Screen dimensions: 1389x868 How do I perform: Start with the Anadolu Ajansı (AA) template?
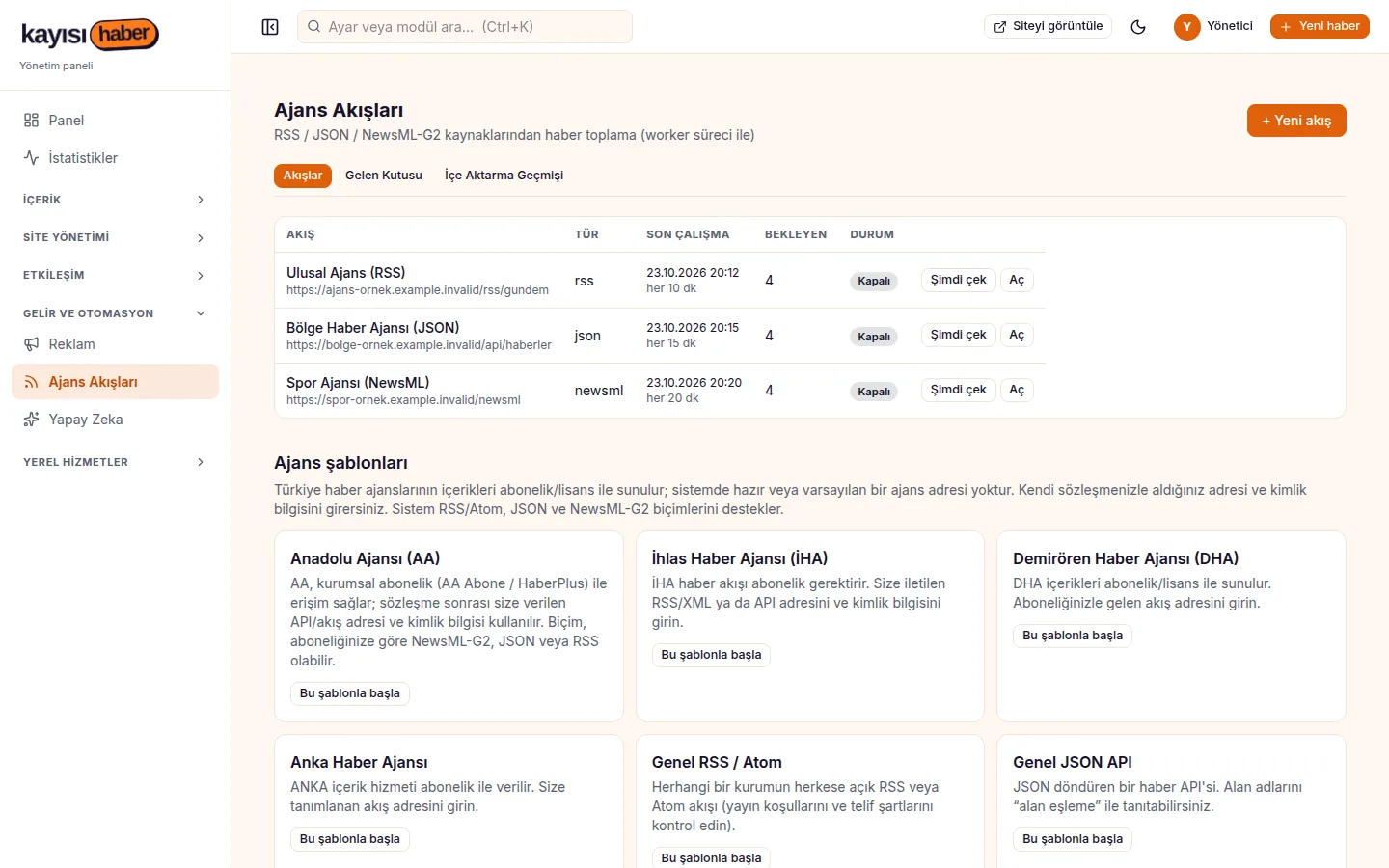(350, 693)
